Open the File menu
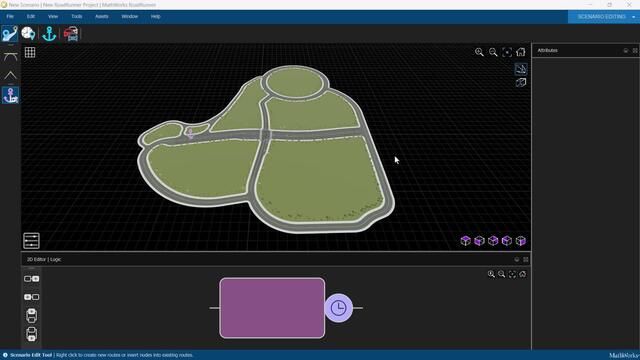 point(10,16)
